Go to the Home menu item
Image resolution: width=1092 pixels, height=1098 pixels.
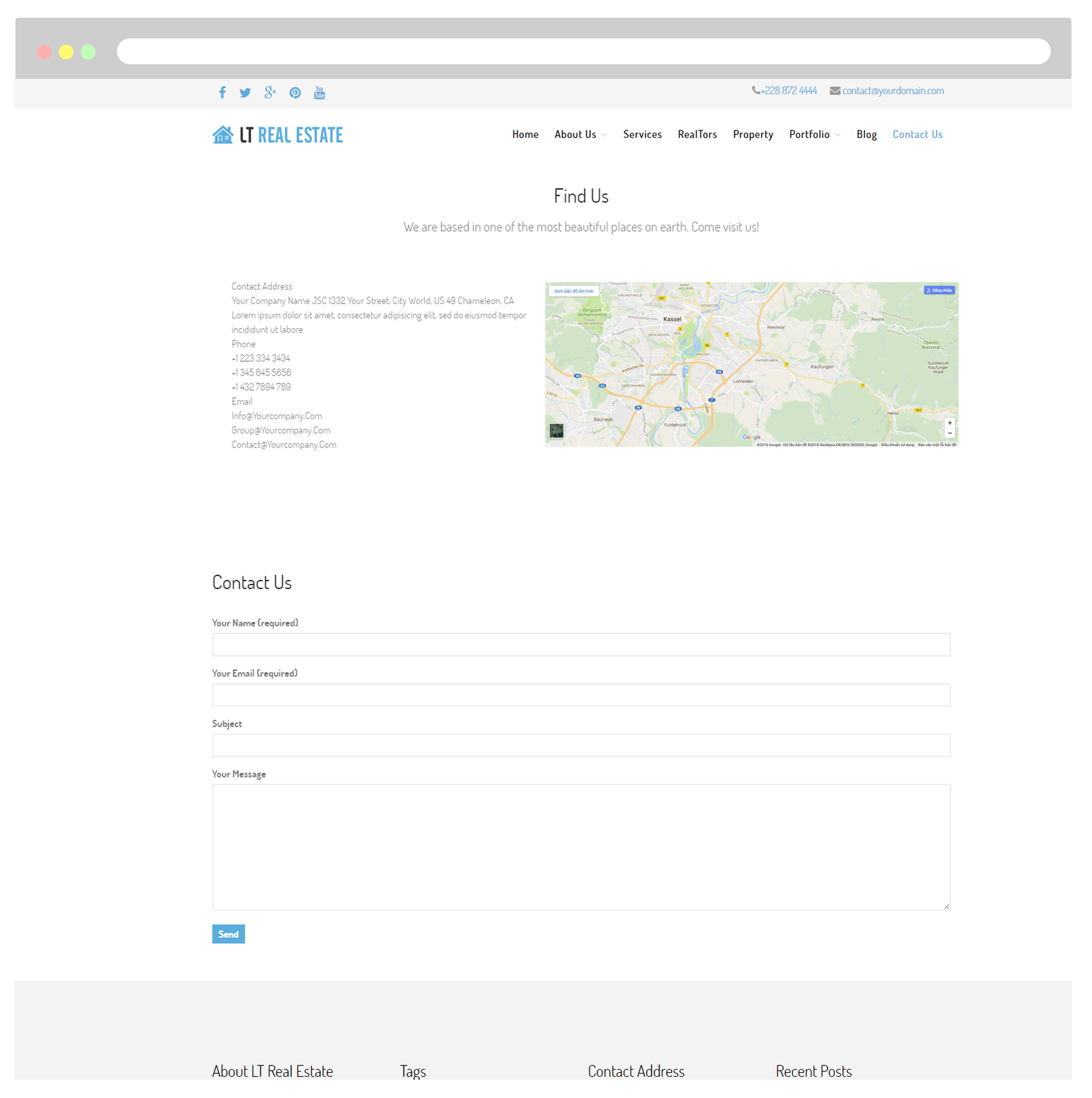(x=525, y=134)
